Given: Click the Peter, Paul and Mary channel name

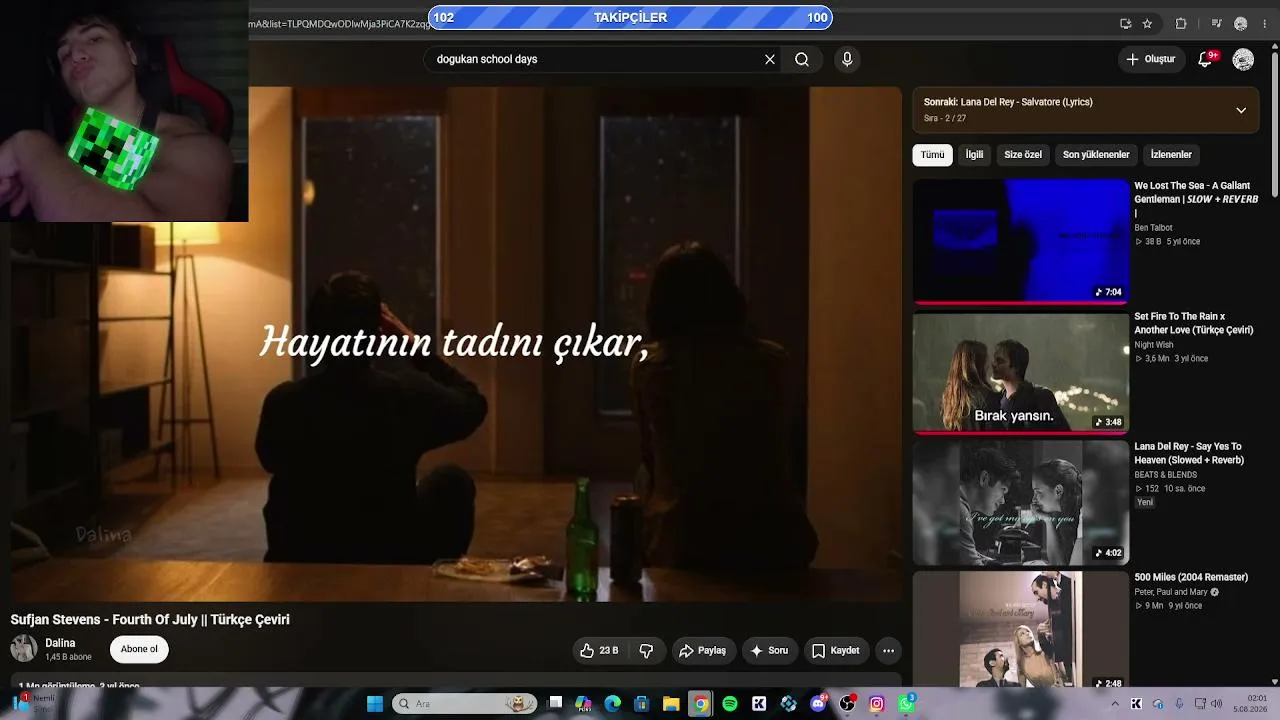Looking at the screenshot, I should (1171, 592).
